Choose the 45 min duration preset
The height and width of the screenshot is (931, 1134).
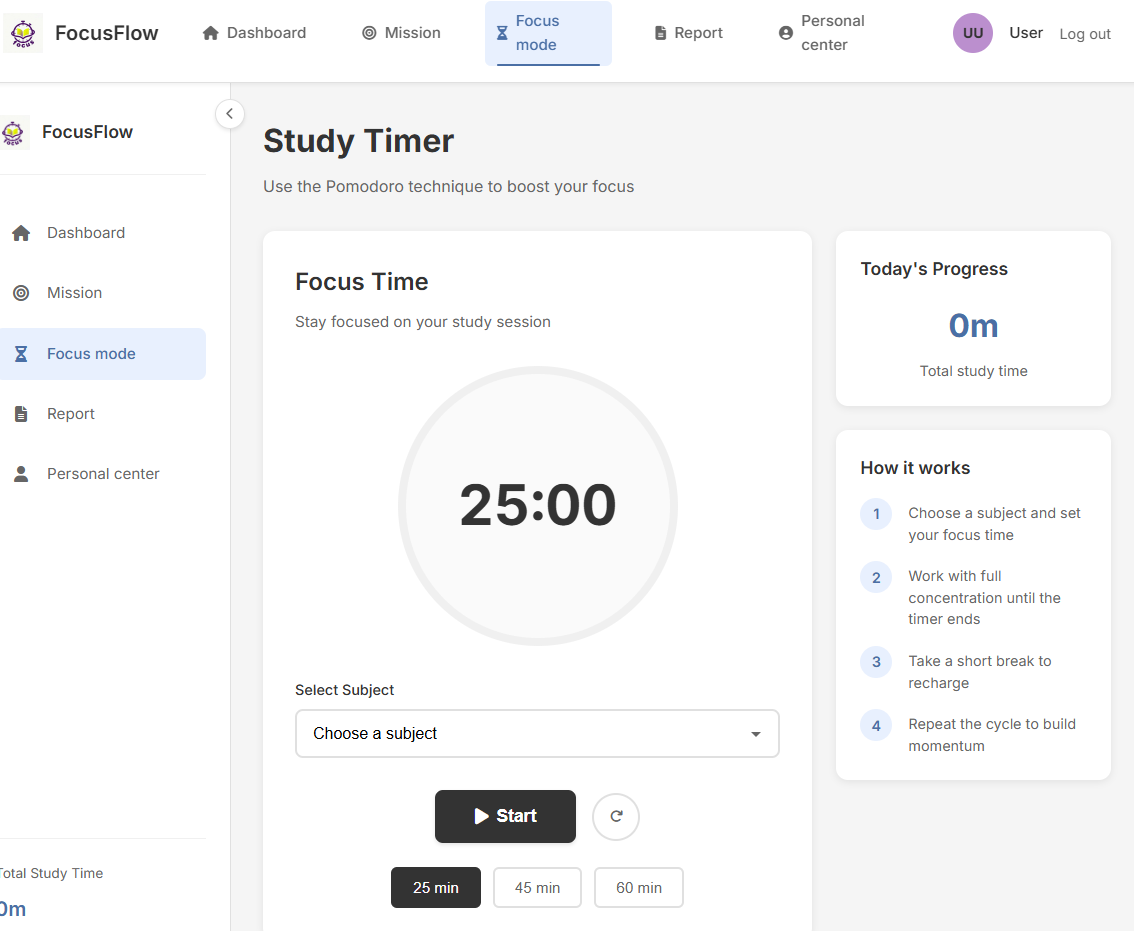(x=537, y=888)
